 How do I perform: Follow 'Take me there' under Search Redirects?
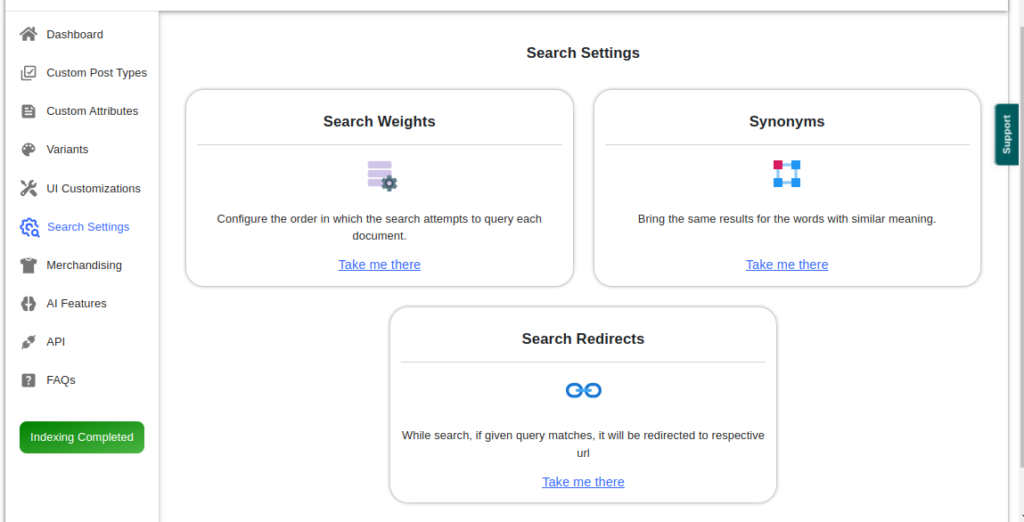(583, 482)
